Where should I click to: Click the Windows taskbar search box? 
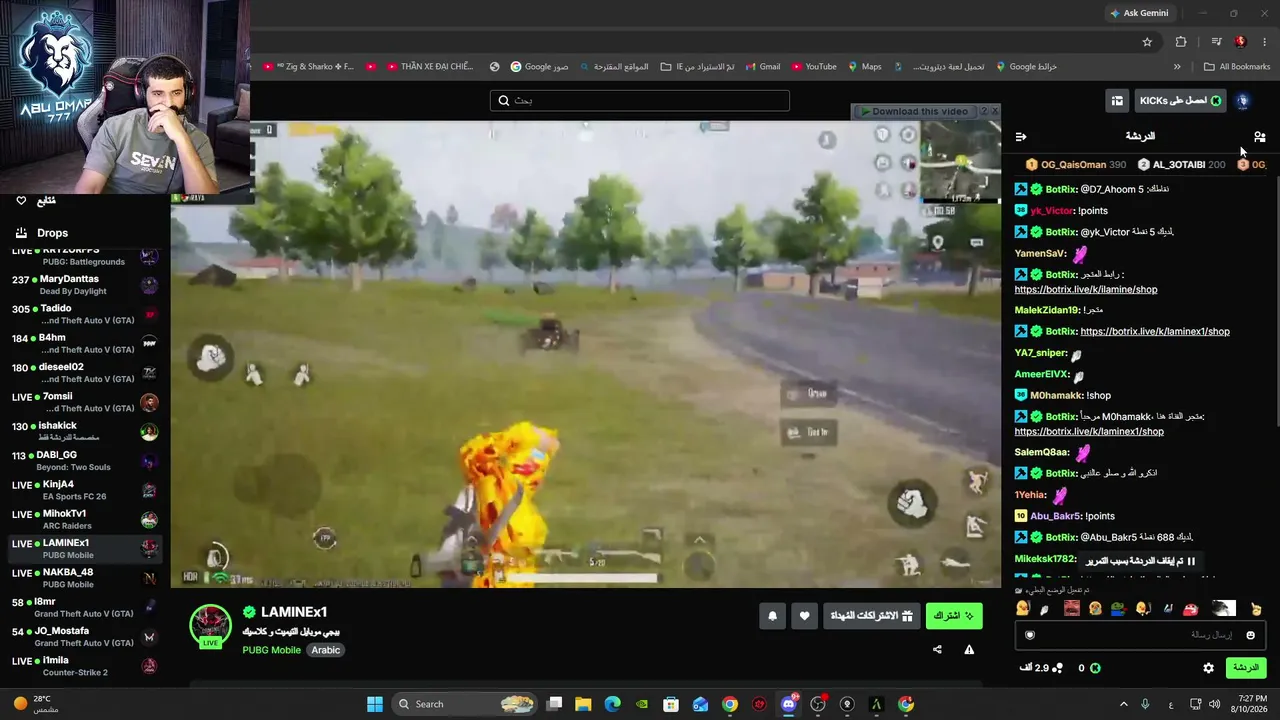click(x=466, y=704)
